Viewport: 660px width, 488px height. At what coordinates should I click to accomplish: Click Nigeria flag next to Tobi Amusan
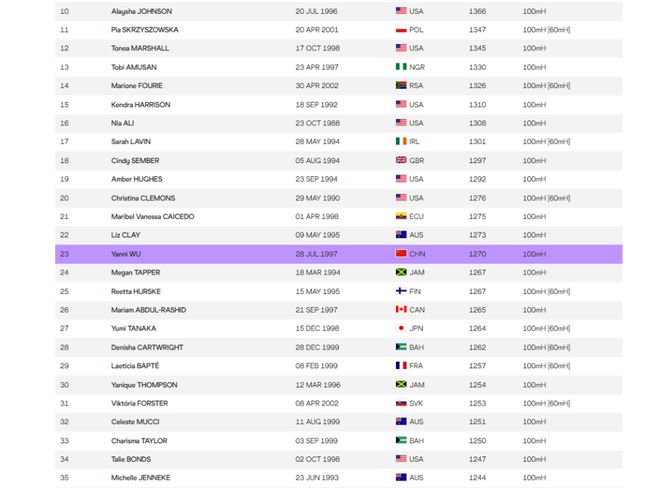[x=401, y=67]
